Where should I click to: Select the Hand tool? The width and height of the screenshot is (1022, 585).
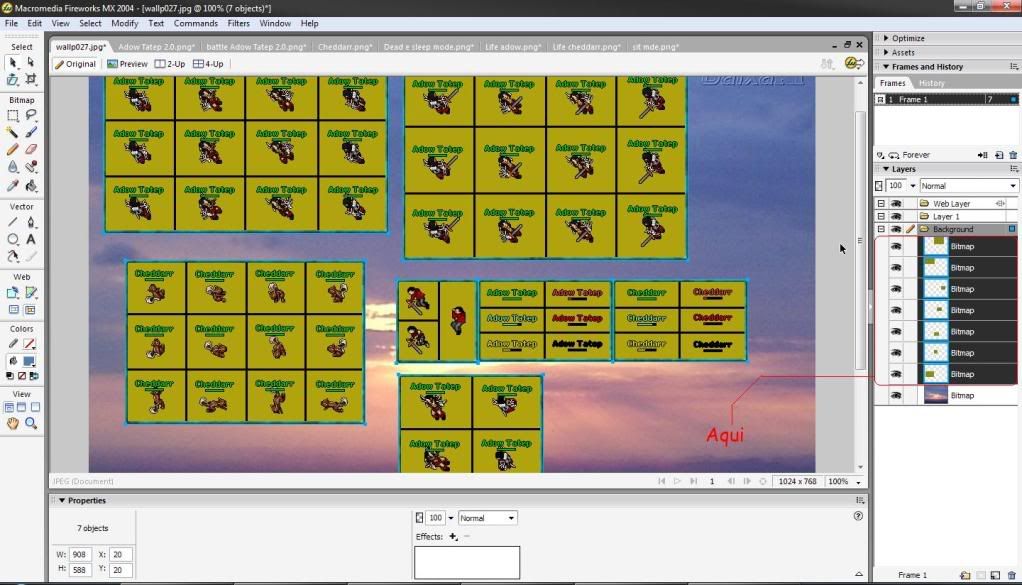[x=13, y=424]
